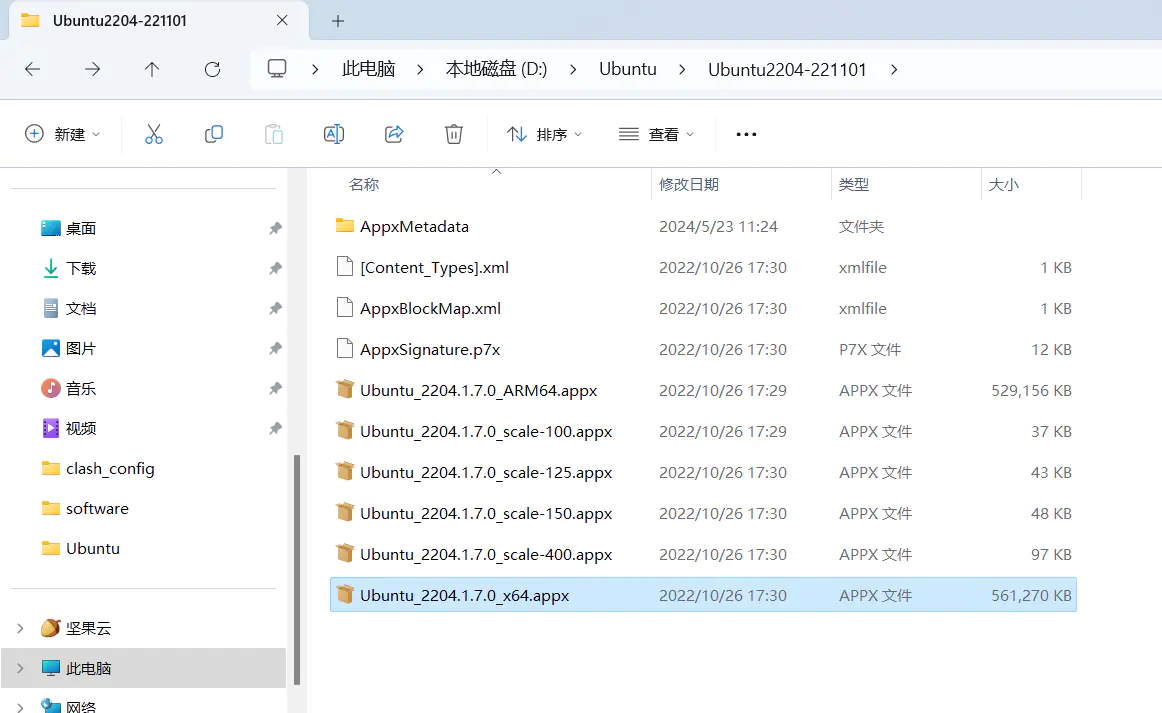
Task: Click the Share icon in toolbar
Action: (394, 134)
